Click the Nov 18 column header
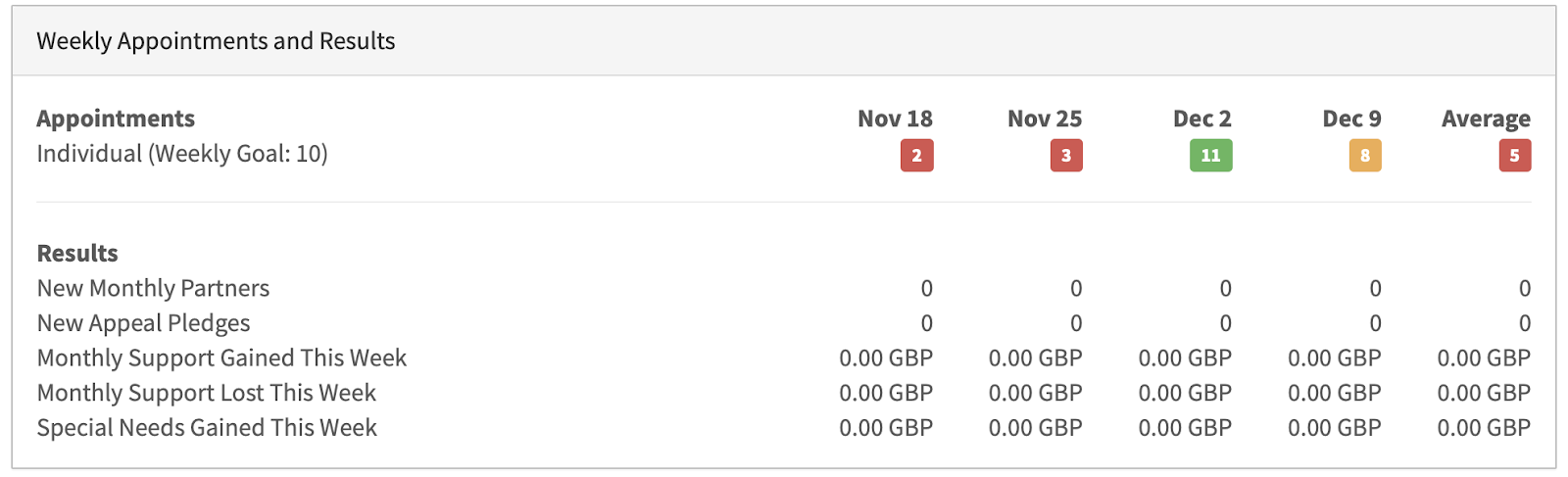The height and width of the screenshot is (477, 1568). point(895,119)
